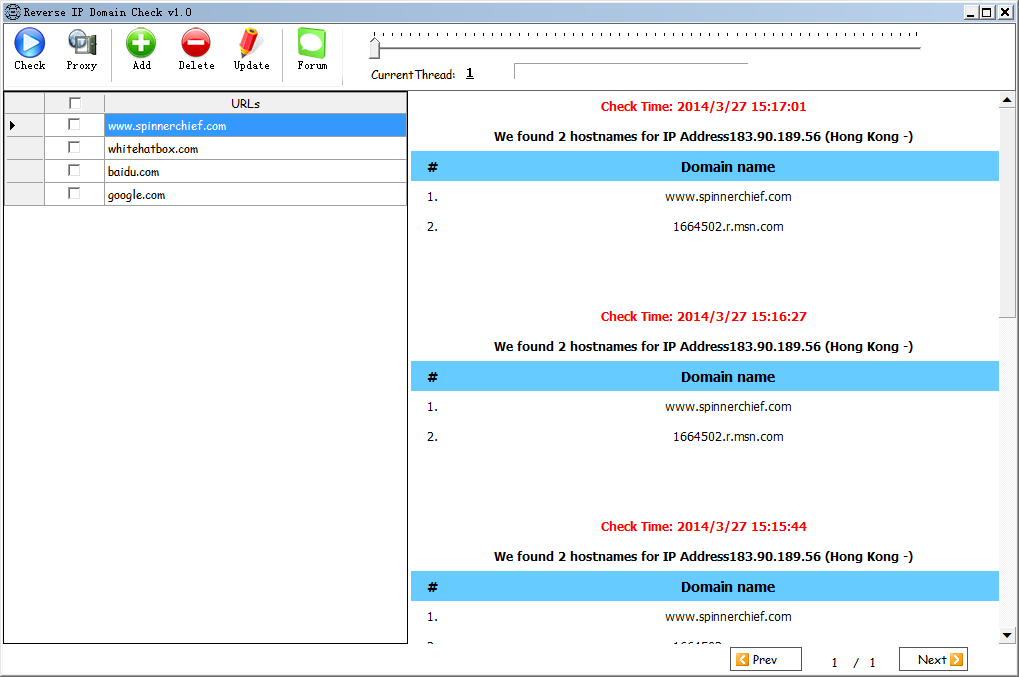Tick the baidu.com row checkbox
This screenshot has width=1019, height=677.
click(x=74, y=171)
